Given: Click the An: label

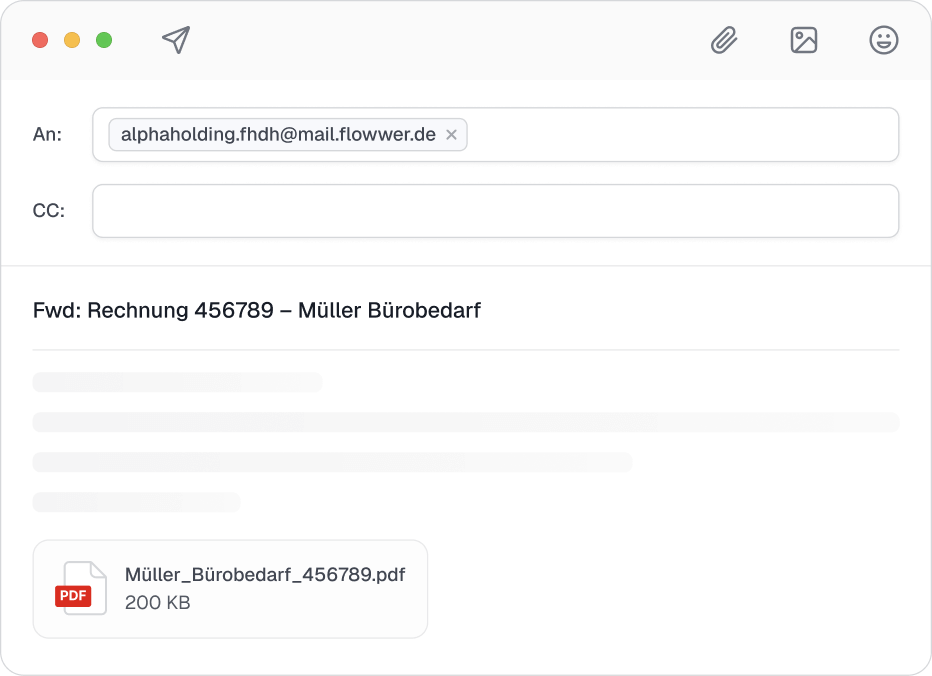Looking at the screenshot, I should point(47,134).
